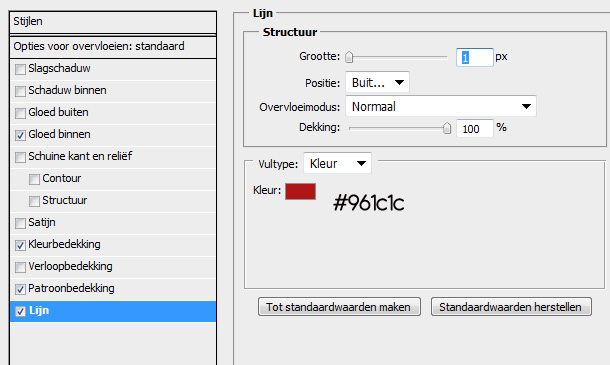This screenshot has width=610, height=365.
Task: Open the Overvloeimodus Normaal dropdown
Action: (441, 106)
